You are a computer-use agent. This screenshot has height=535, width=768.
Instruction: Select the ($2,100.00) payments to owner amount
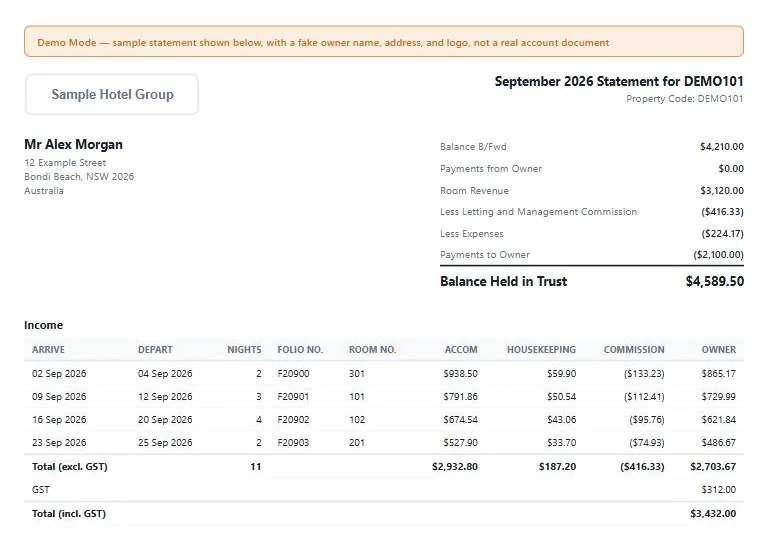718,255
